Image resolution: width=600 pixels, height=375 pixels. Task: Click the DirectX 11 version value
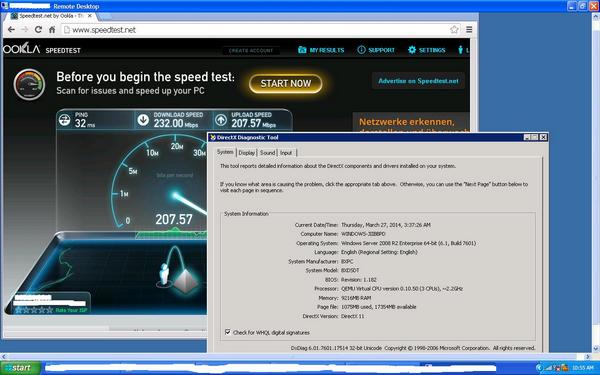pyautogui.click(x=353, y=316)
